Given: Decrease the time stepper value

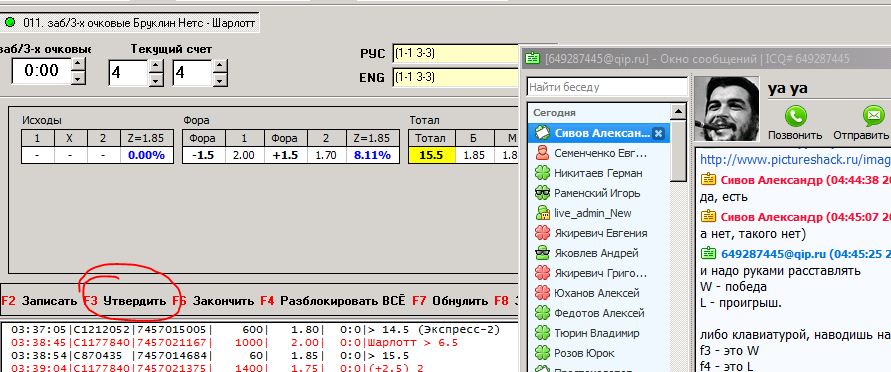Looking at the screenshot, I should click(x=78, y=78).
